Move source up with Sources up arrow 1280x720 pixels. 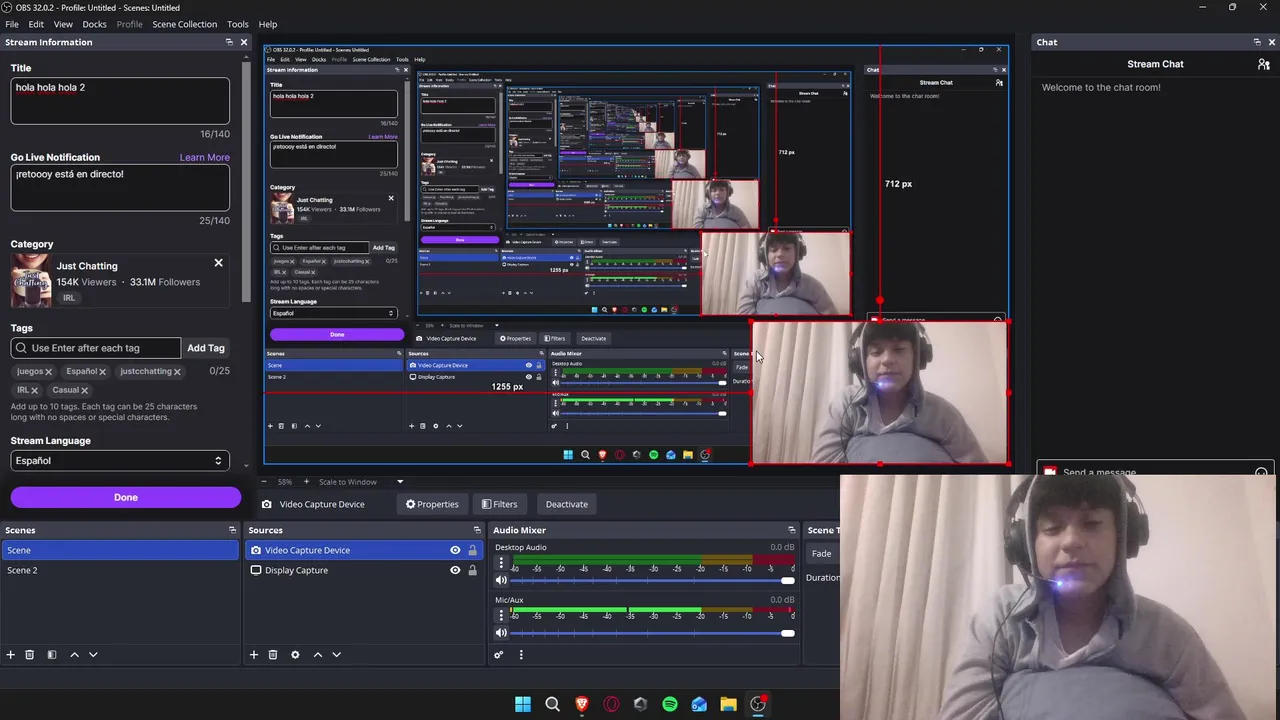[x=318, y=655]
